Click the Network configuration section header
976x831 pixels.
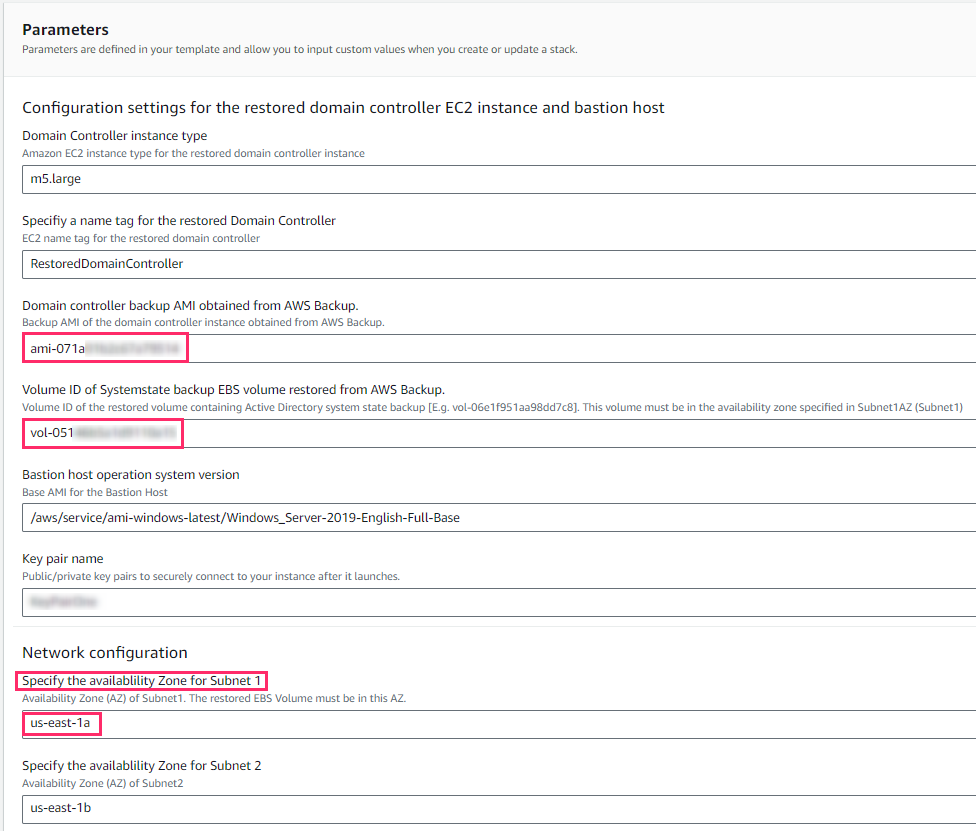[x=104, y=652]
